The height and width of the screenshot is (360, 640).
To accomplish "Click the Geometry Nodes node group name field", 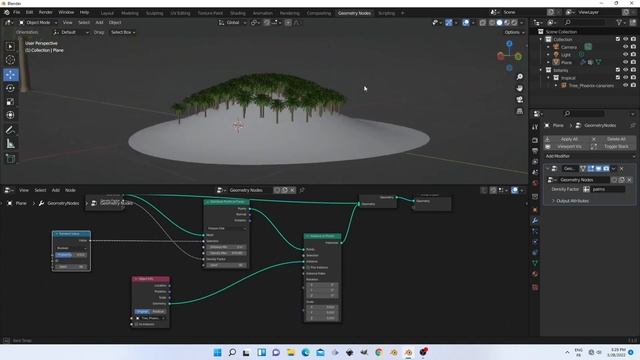I will click(584, 180).
